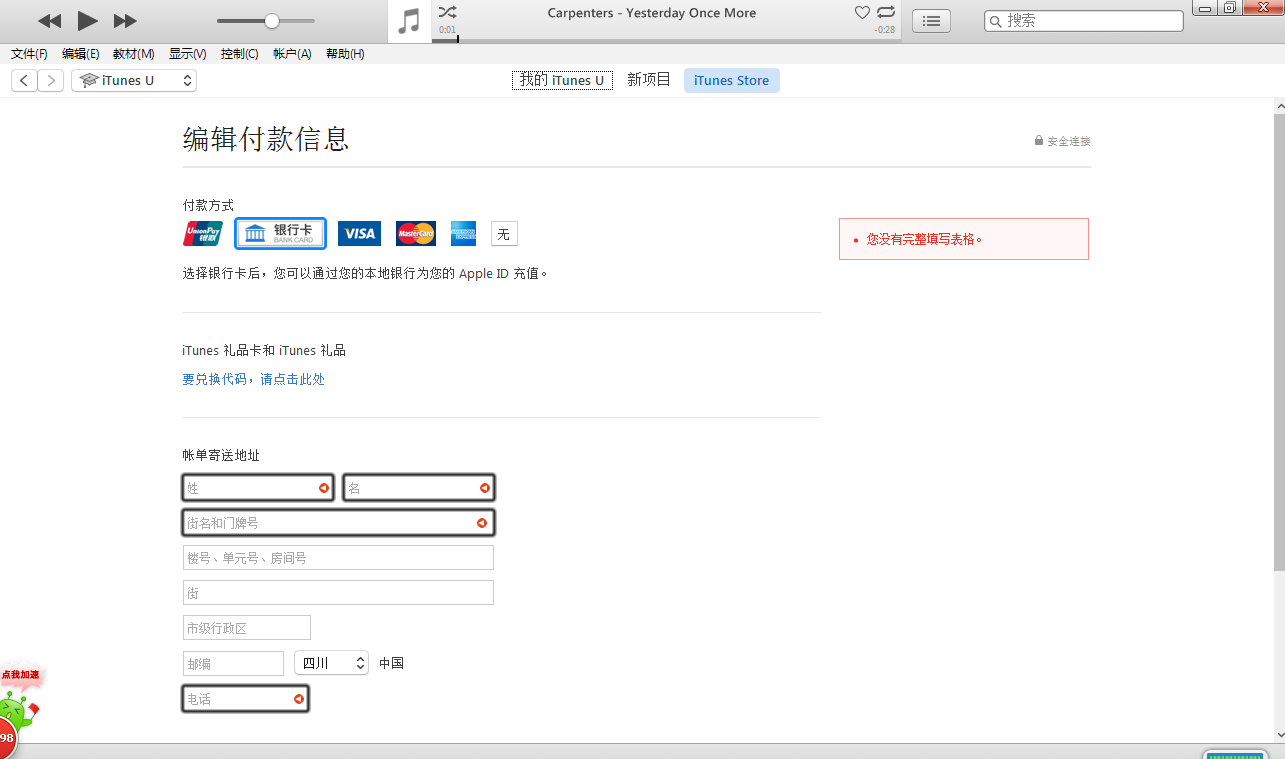
Task: Click the 市级行政区 city field
Action: 247,628
